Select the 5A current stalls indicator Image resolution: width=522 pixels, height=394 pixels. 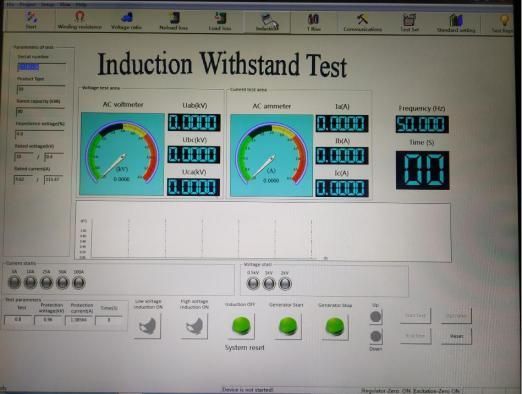click(14, 282)
